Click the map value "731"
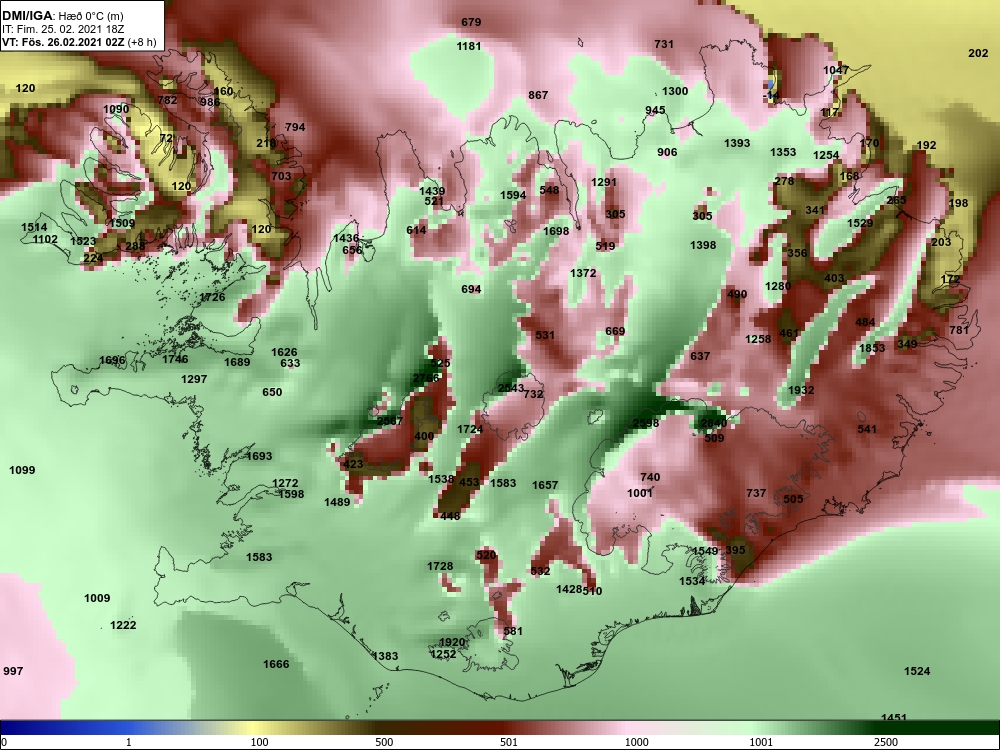1000x750 pixels. point(664,44)
